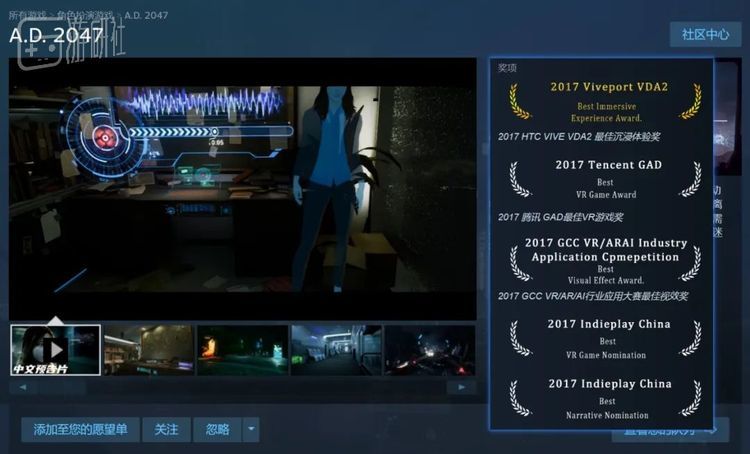Image resolution: width=750 pixels, height=454 pixels.
Task: Expand the dropdown arrow beside 忽略
Action: (251, 429)
